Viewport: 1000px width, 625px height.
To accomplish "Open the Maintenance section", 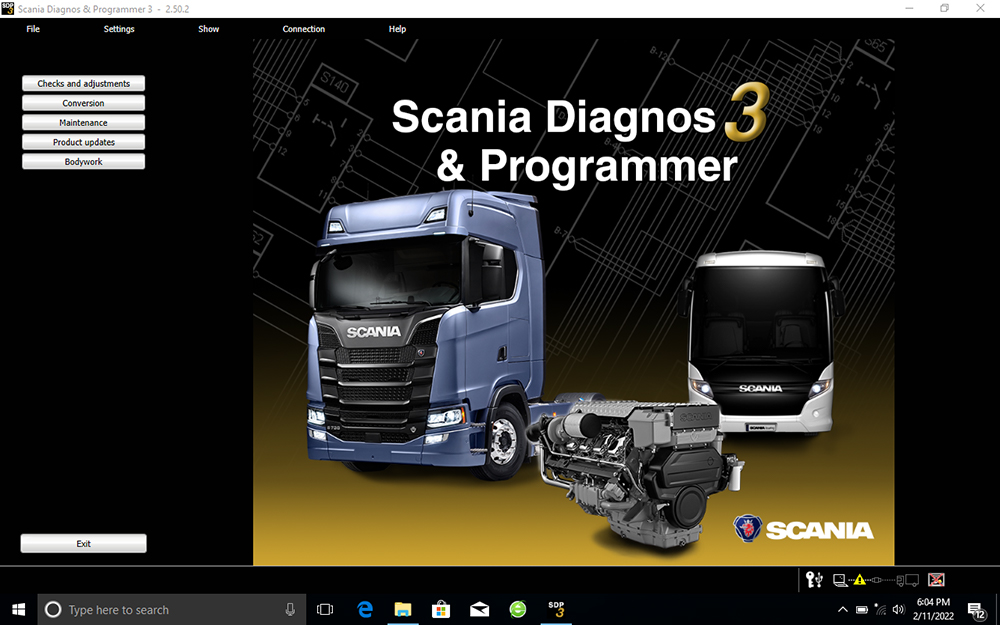I will pyautogui.click(x=84, y=122).
